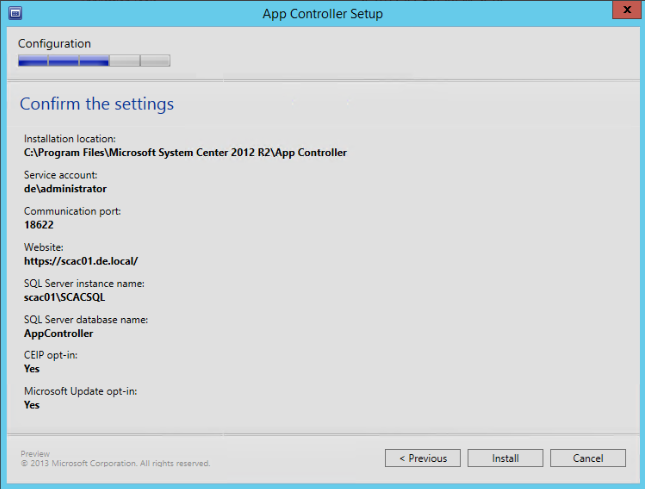Click the Configuration label above the progress bar
Viewport: 645px width, 489px height.
coord(54,44)
